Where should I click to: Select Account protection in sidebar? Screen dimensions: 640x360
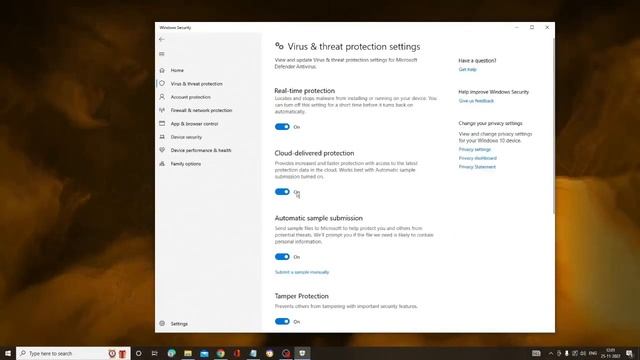click(x=191, y=97)
